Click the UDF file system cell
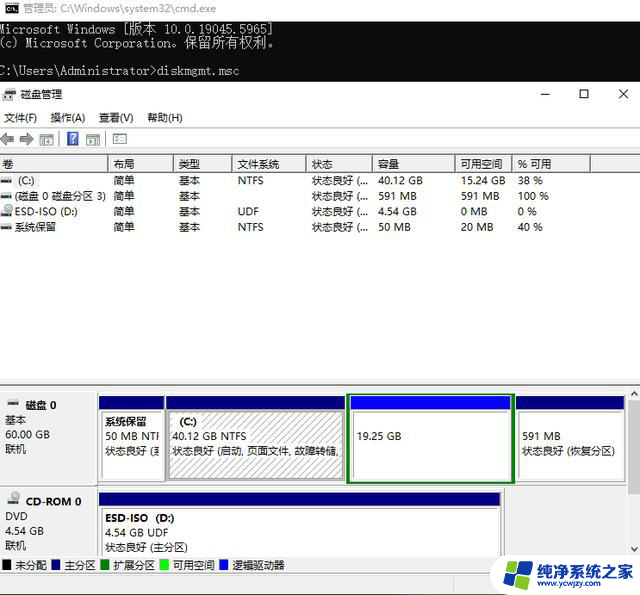This screenshot has width=640, height=595. click(248, 211)
